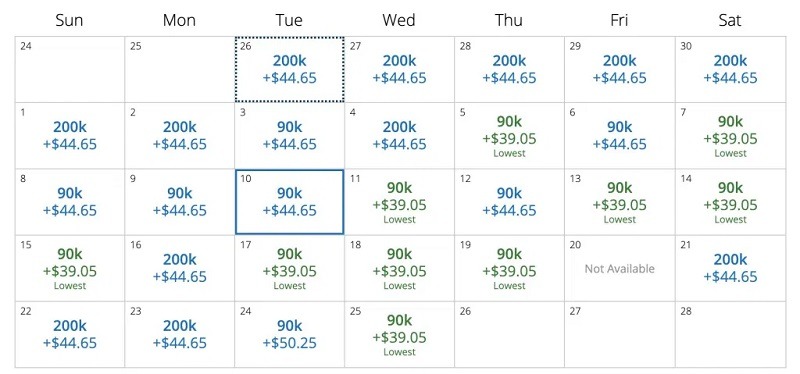Select Sunday 22 fare 200k +$44.65

coord(70,335)
